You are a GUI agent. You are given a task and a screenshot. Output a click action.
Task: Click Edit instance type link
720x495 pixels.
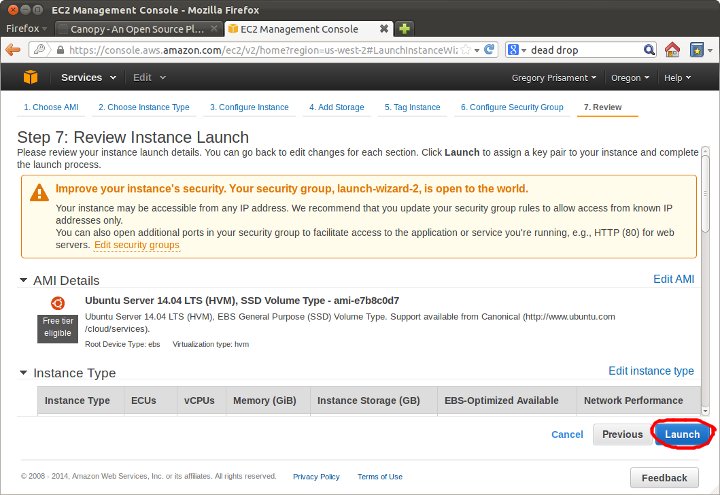tap(651, 371)
